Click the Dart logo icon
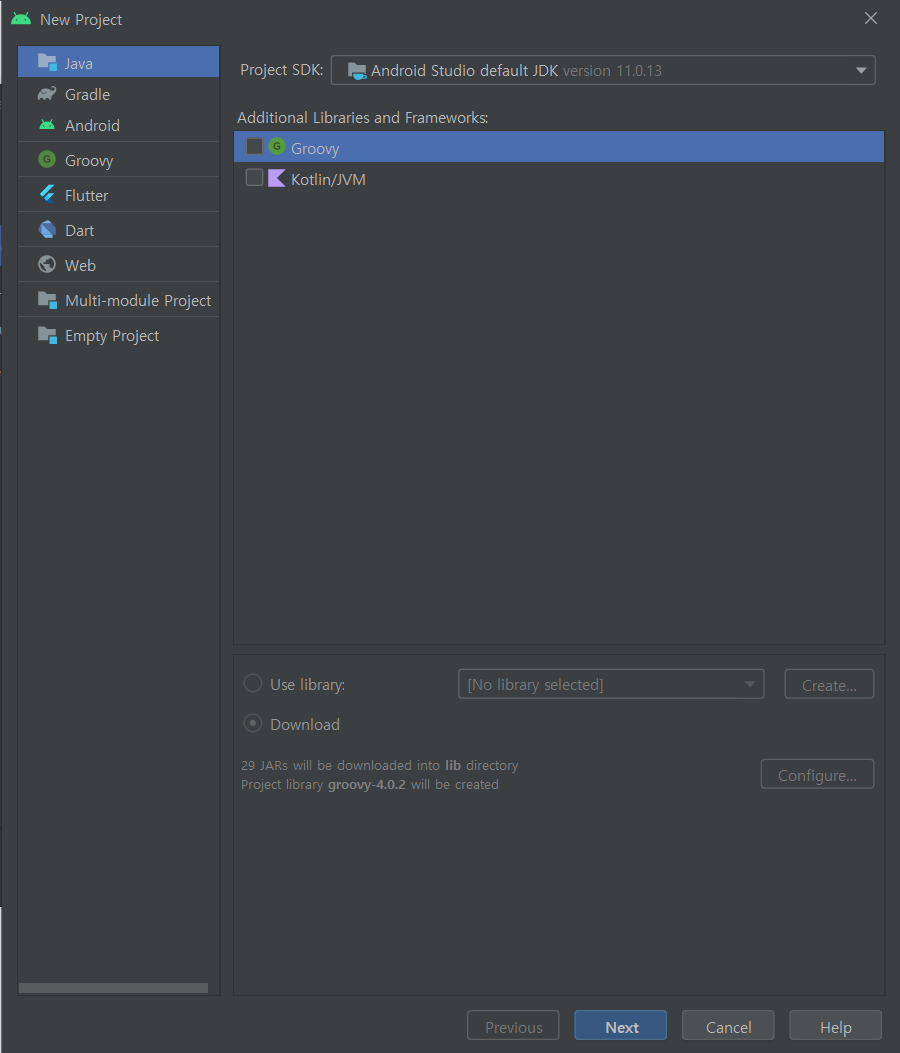 (47, 229)
